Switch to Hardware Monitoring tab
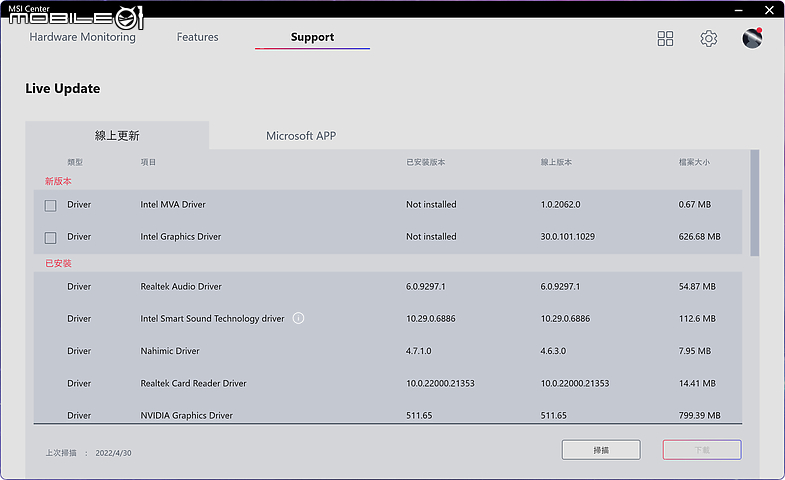The image size is (785, 480). (83, 37)
